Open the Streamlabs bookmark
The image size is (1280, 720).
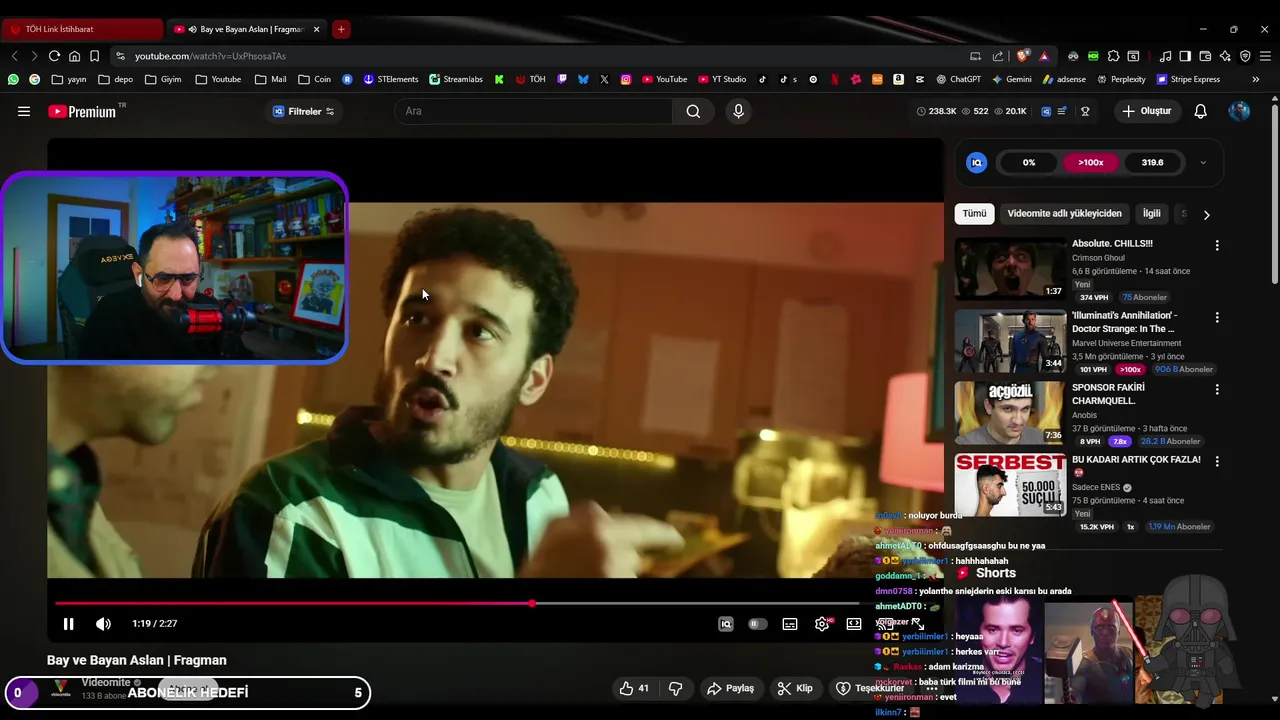click(455, 79)
